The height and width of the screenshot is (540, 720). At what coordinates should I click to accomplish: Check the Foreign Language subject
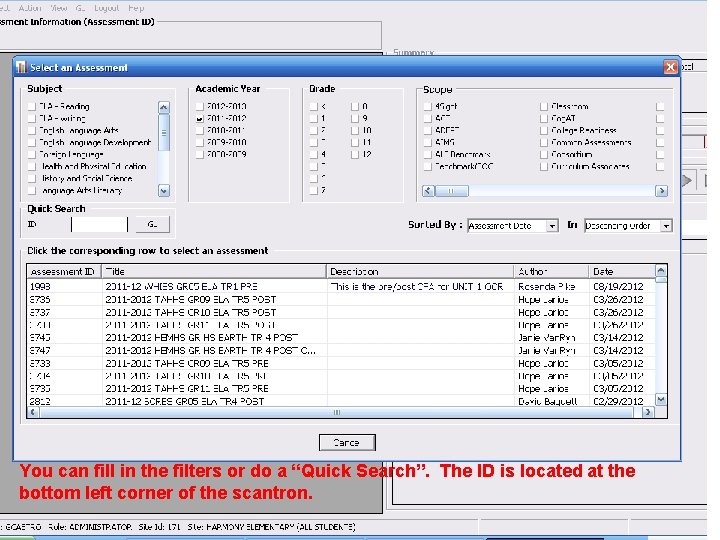tap(32, 154)
